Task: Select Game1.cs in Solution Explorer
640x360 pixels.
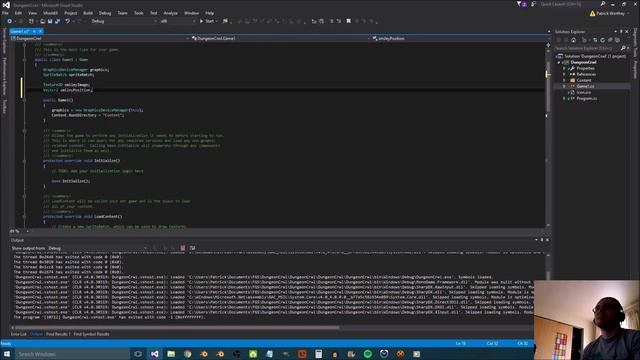Action: click(x=585, y=87)
